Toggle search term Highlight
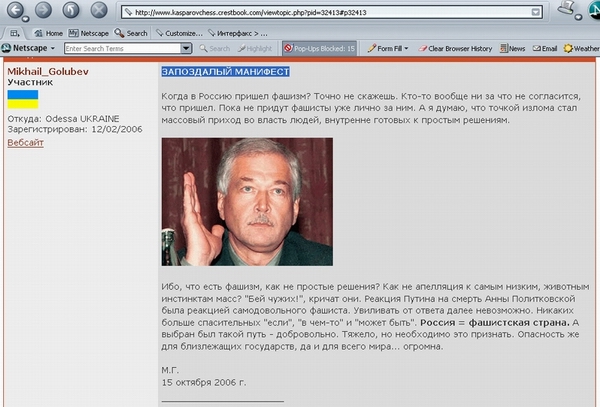Screen dimensions: 600x407 tap(254, 48)
